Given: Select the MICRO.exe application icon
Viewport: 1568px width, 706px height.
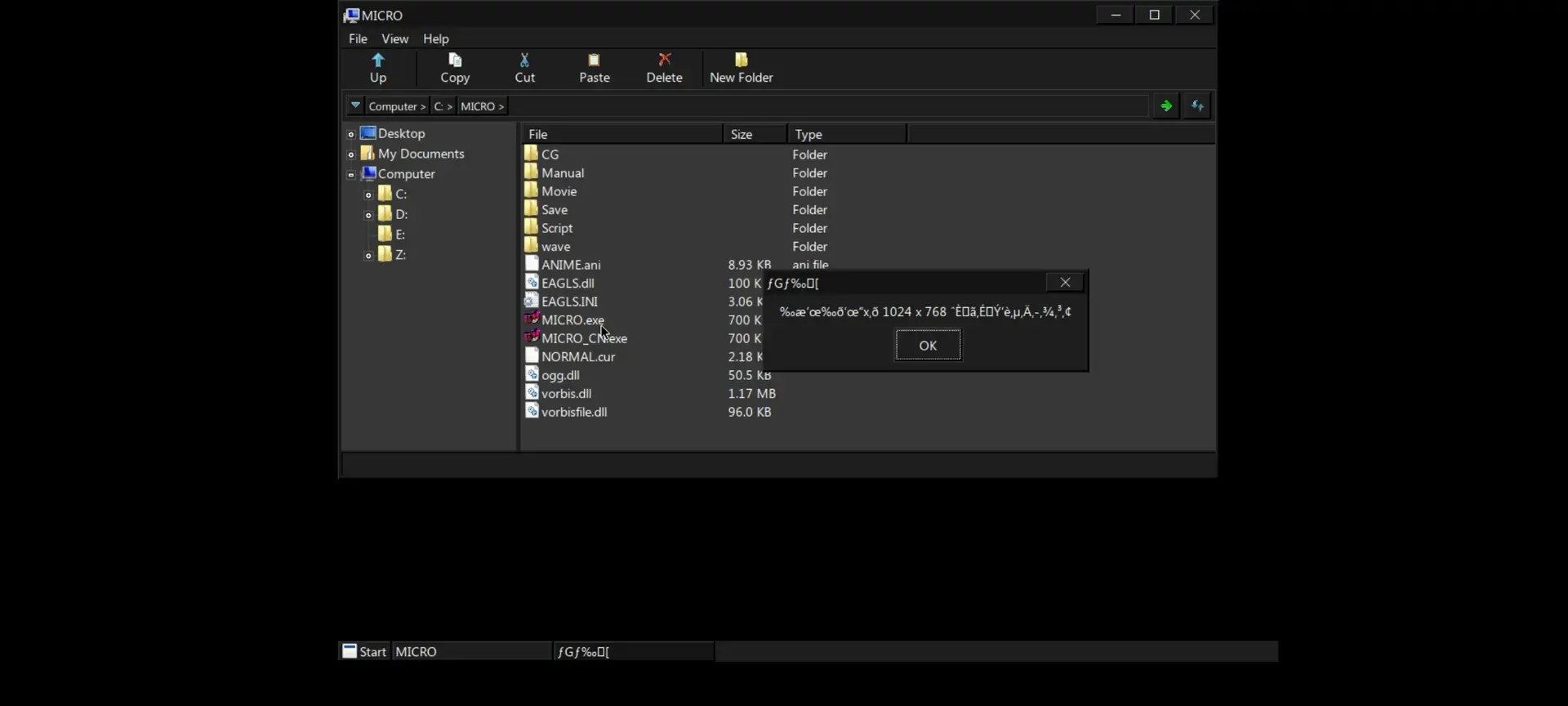Looking at the screenshot, I should (x=532, y=319).
